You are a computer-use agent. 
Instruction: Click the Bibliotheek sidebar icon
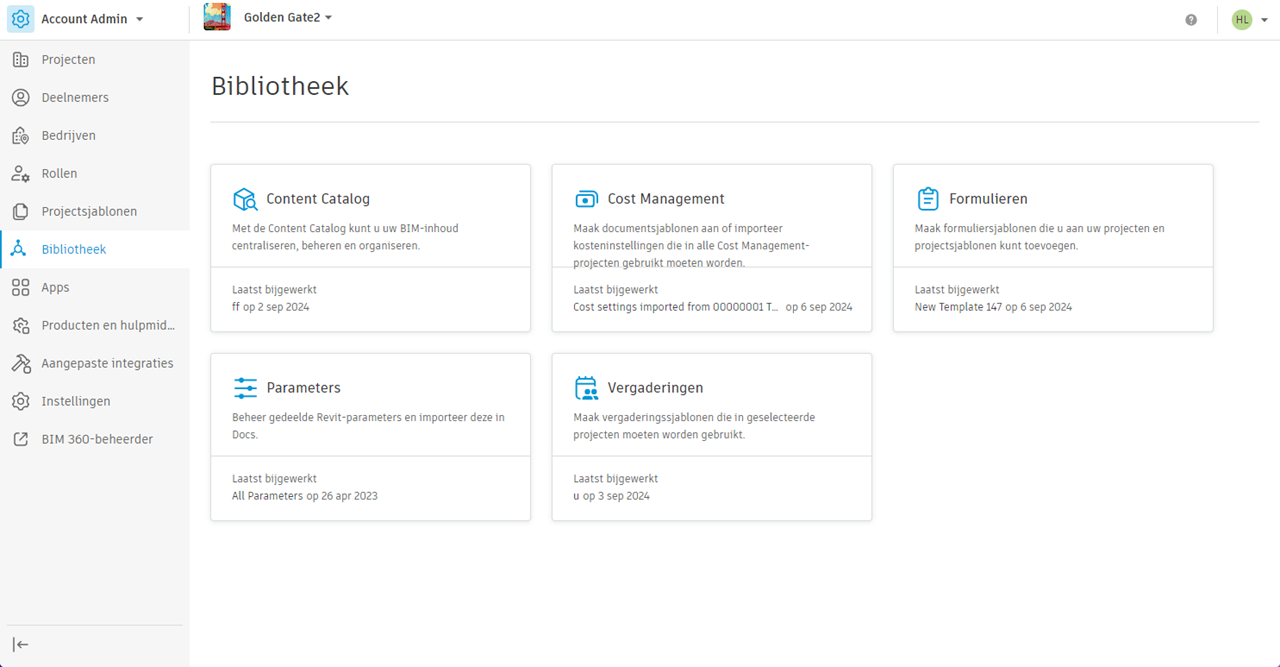tap(20, 249)
